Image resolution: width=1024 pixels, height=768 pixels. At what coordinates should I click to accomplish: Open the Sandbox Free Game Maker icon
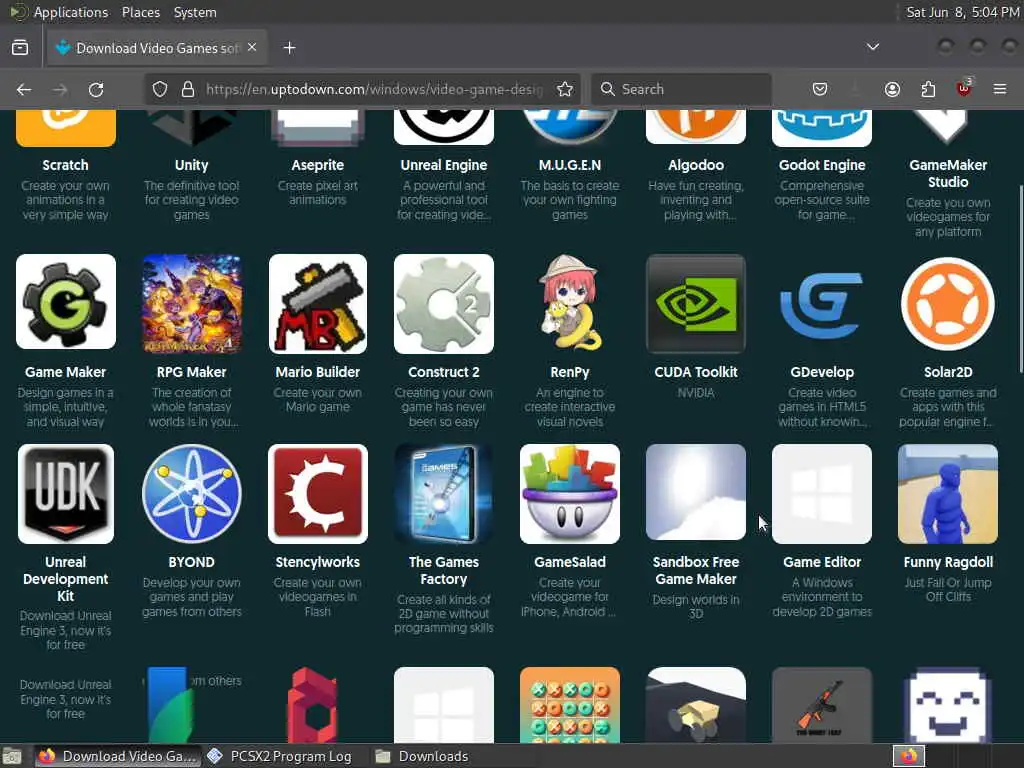point(696,492)
